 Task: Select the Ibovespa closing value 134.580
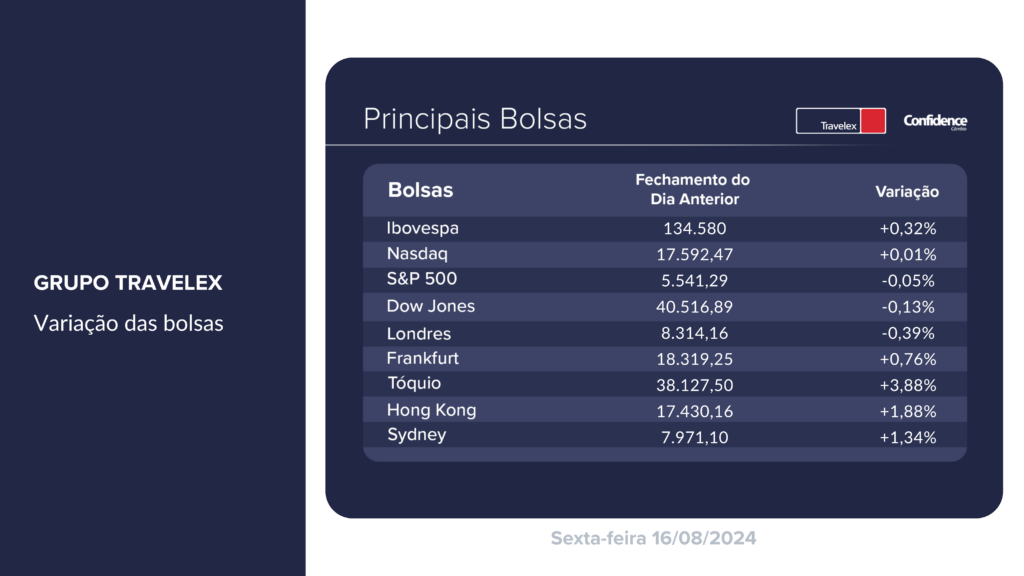click(x=694, y=229)
